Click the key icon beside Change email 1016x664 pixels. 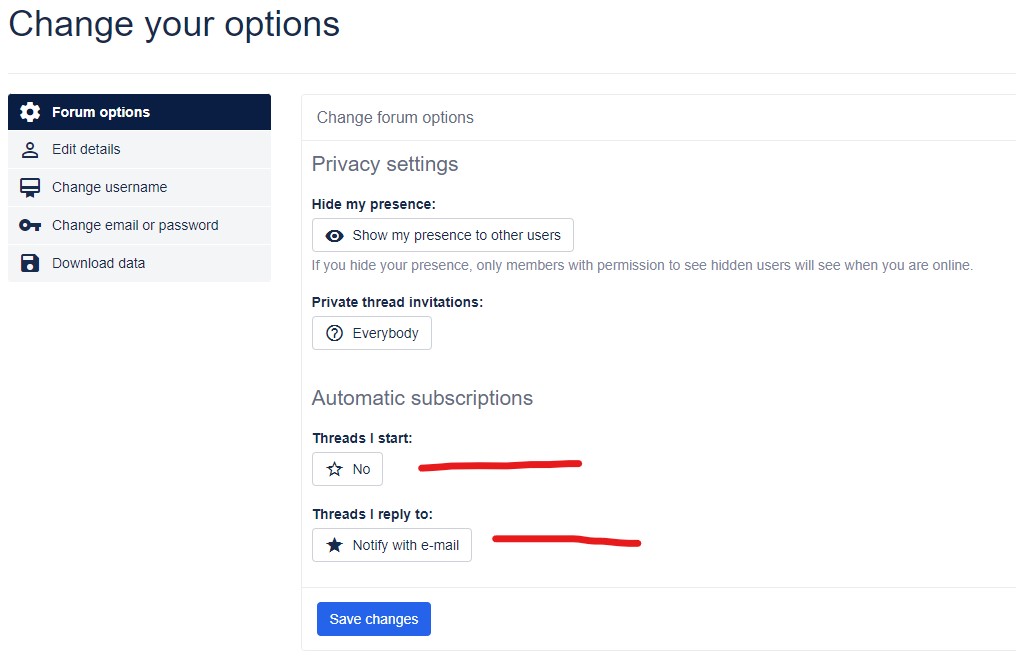(x=30, y=225)
